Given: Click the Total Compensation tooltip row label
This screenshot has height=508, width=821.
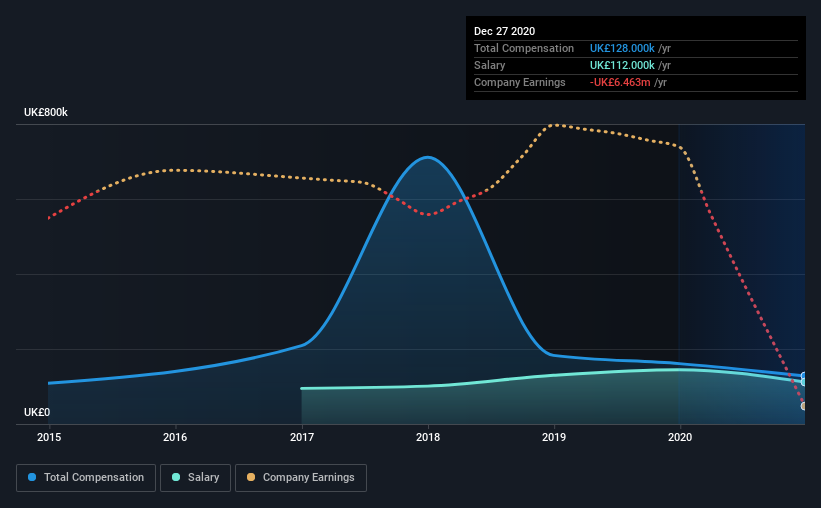Looking at the screenshot, I should tap(524, 48).
